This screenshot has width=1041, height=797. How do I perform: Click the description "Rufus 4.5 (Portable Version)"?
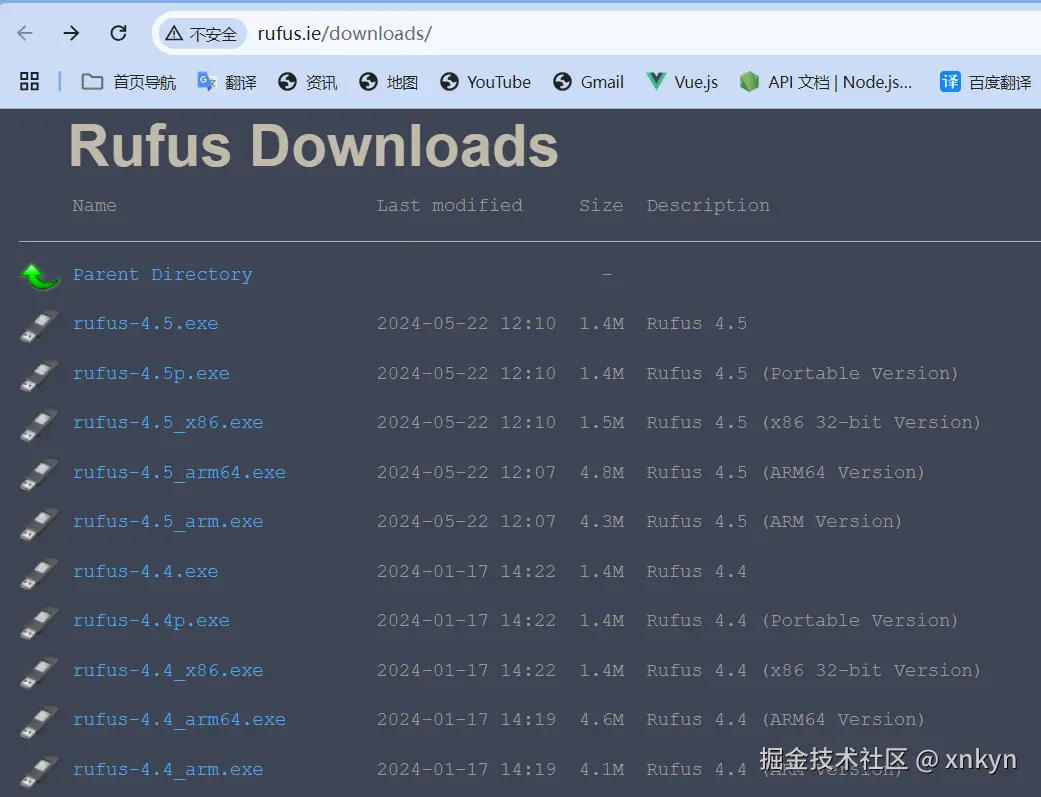[x=803, y=374]
